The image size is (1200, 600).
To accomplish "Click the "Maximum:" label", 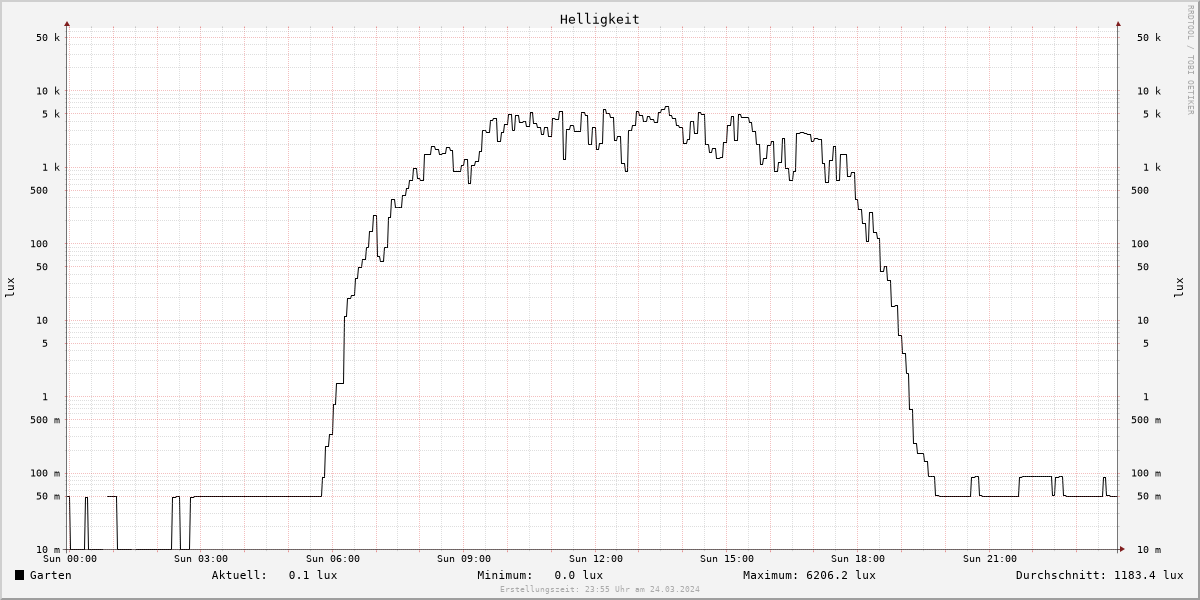I will click(x=771, y=575).
